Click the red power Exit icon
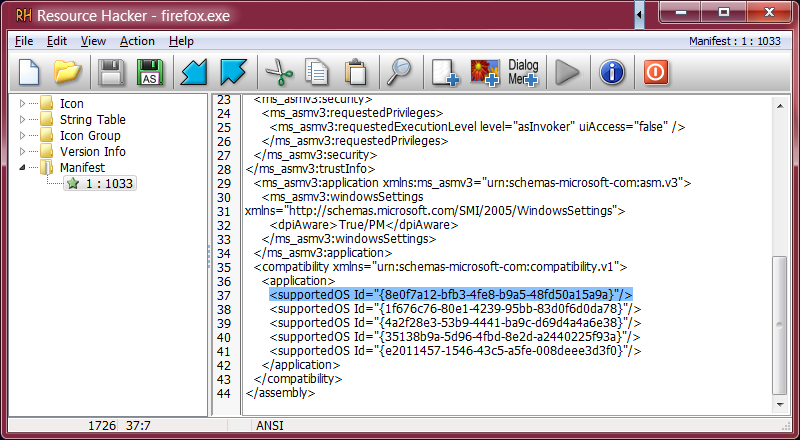Viewport: 800px width, 440px height. [x=656, y=71]
